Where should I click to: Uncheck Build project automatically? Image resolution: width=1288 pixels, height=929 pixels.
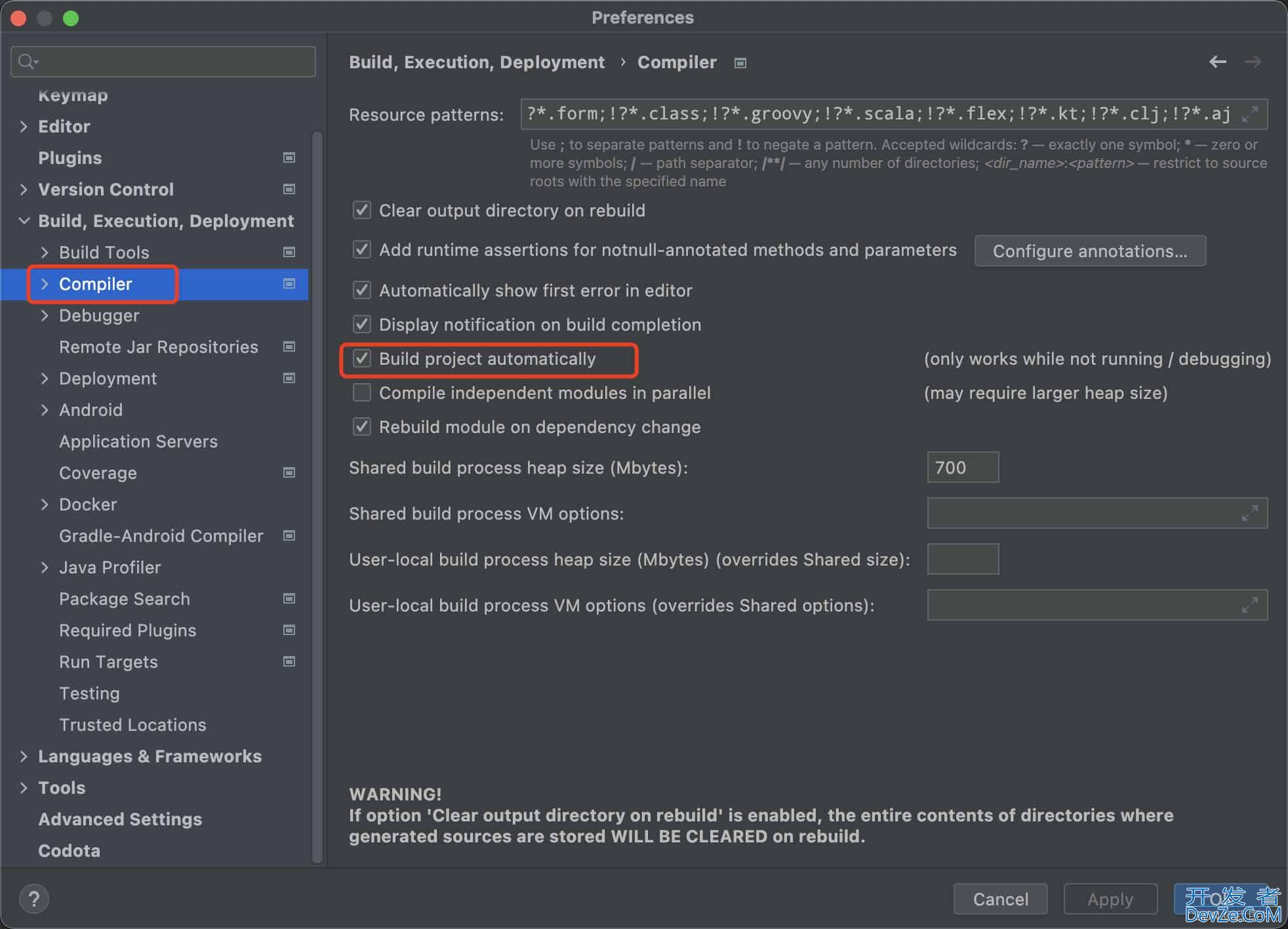pos(362,358)
